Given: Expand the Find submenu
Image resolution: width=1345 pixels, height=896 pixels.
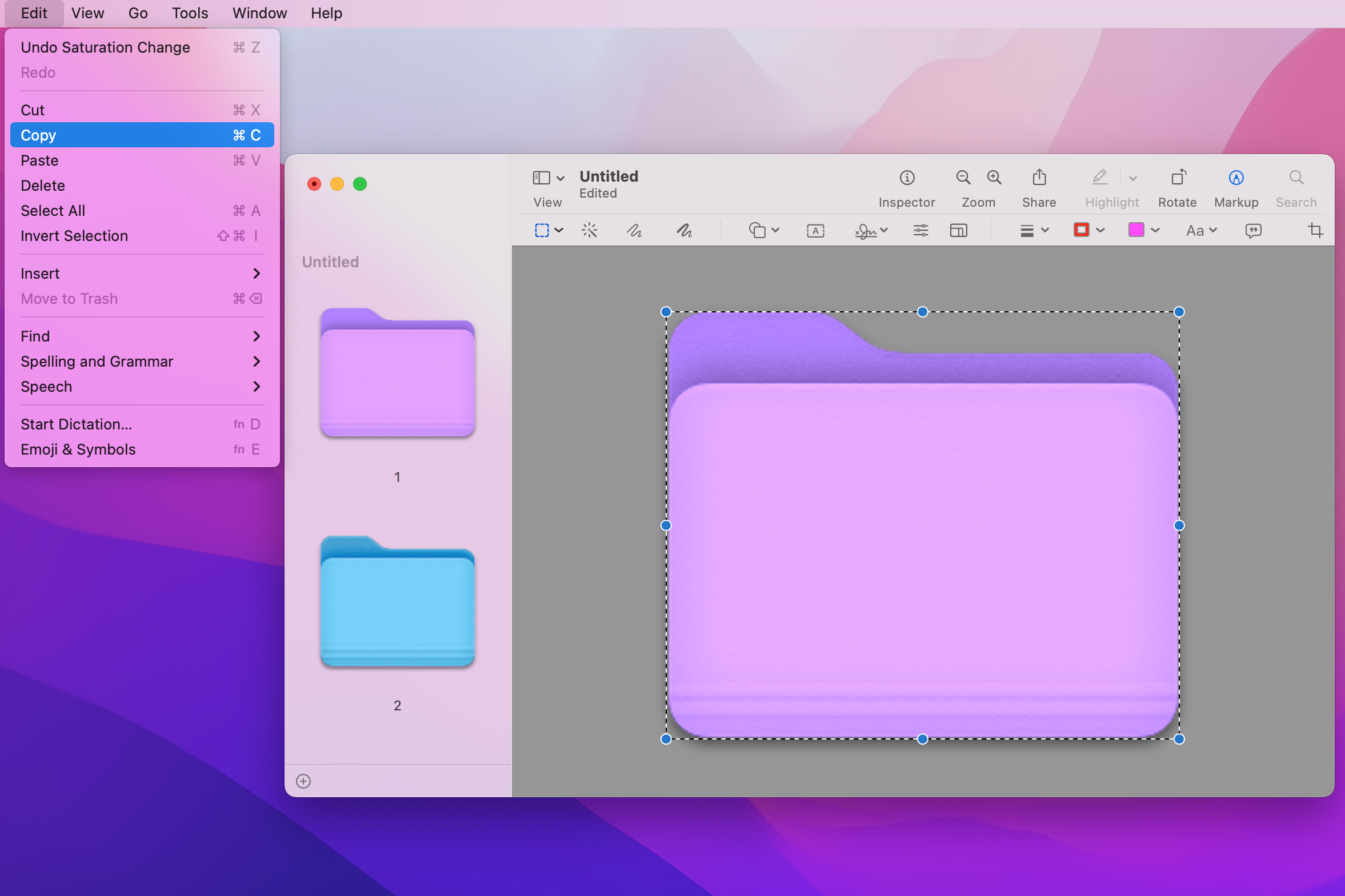Looking at the screenshot, I should click(140, 335).
